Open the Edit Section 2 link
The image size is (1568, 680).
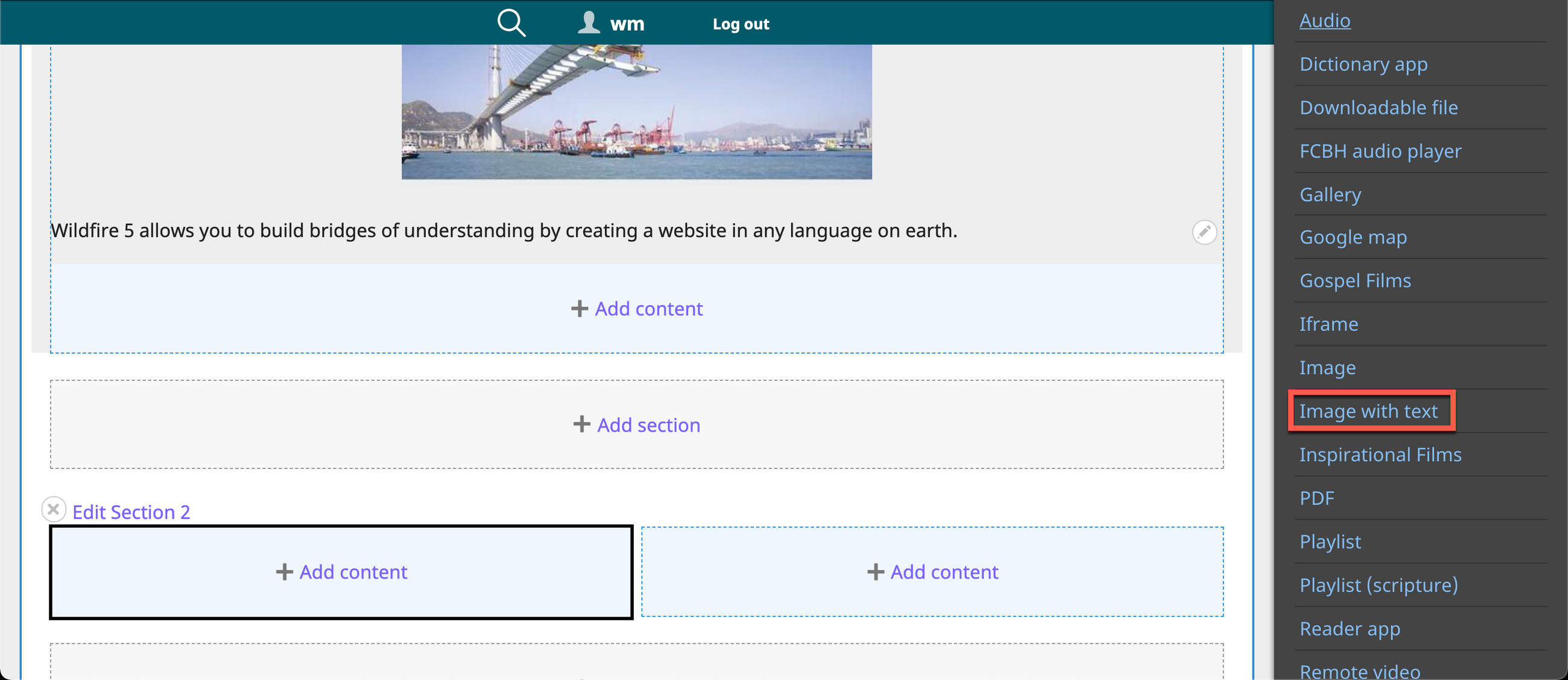pos(131,512)
